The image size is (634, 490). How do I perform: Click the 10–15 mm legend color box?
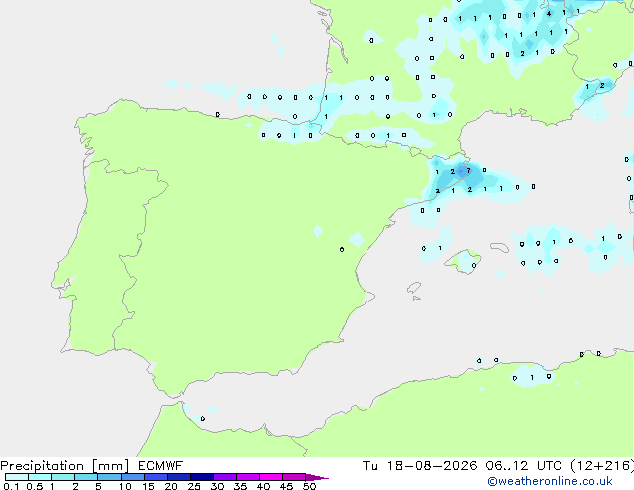[133, 477]
